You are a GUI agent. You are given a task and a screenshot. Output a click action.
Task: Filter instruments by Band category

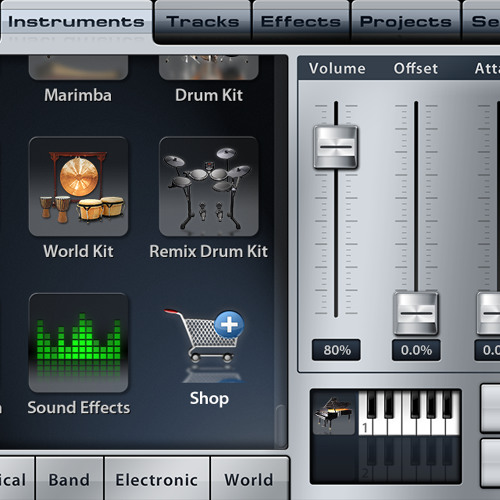69,479
